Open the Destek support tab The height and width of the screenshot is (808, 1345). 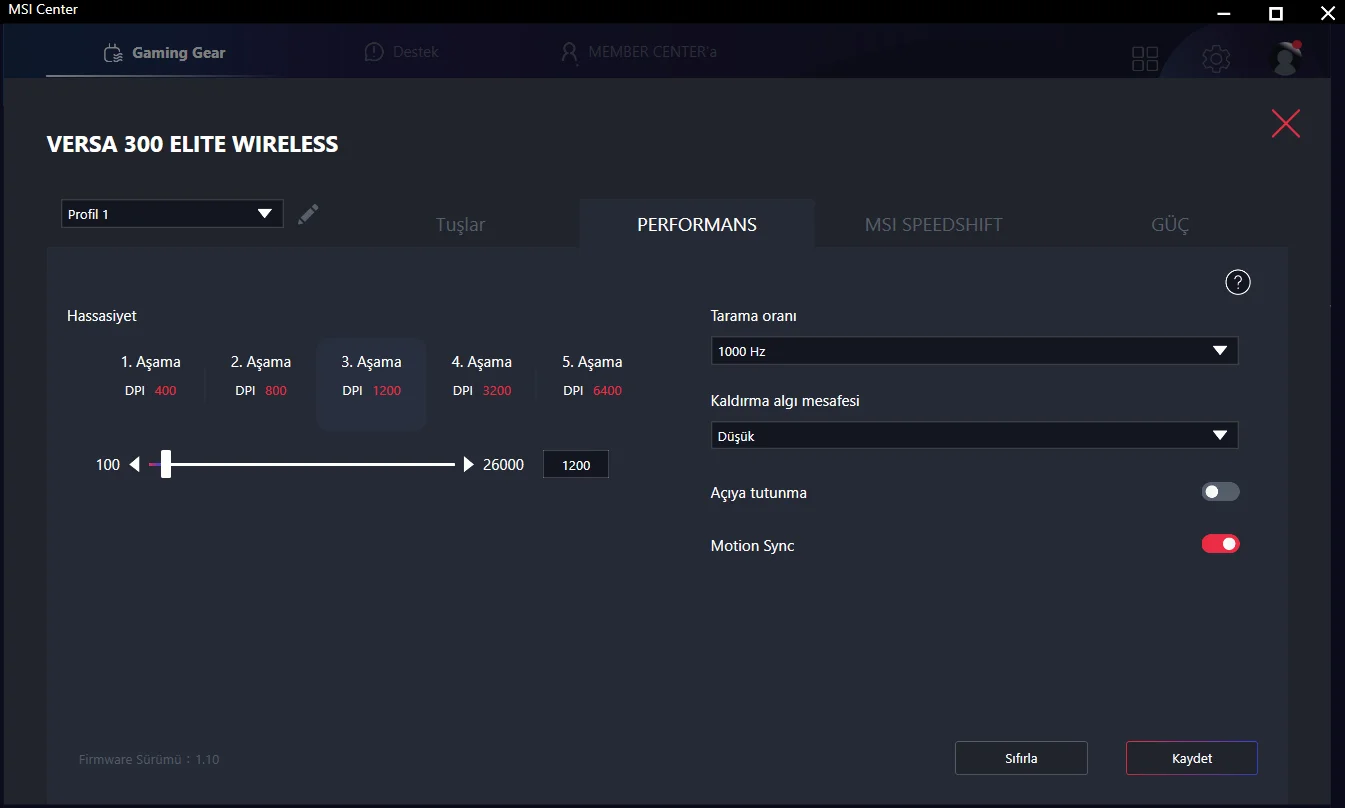coord(401,52)
